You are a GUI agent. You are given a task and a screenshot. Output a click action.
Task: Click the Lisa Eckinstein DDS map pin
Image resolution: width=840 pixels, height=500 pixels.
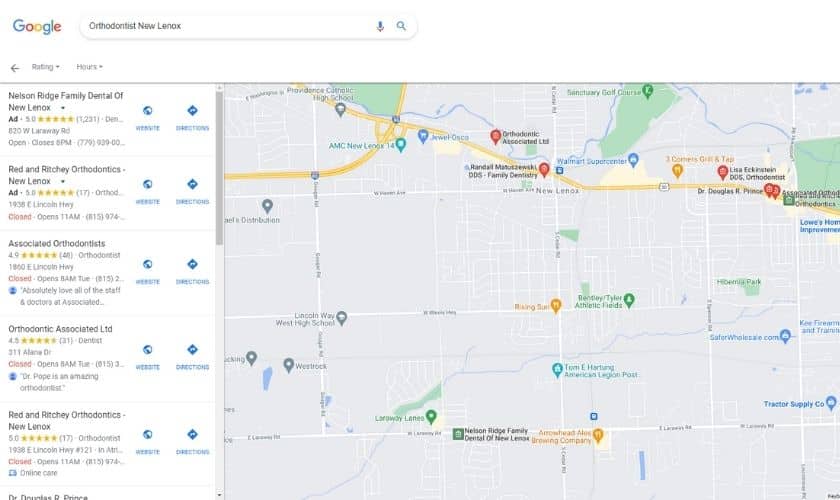[x=722, y=173]
